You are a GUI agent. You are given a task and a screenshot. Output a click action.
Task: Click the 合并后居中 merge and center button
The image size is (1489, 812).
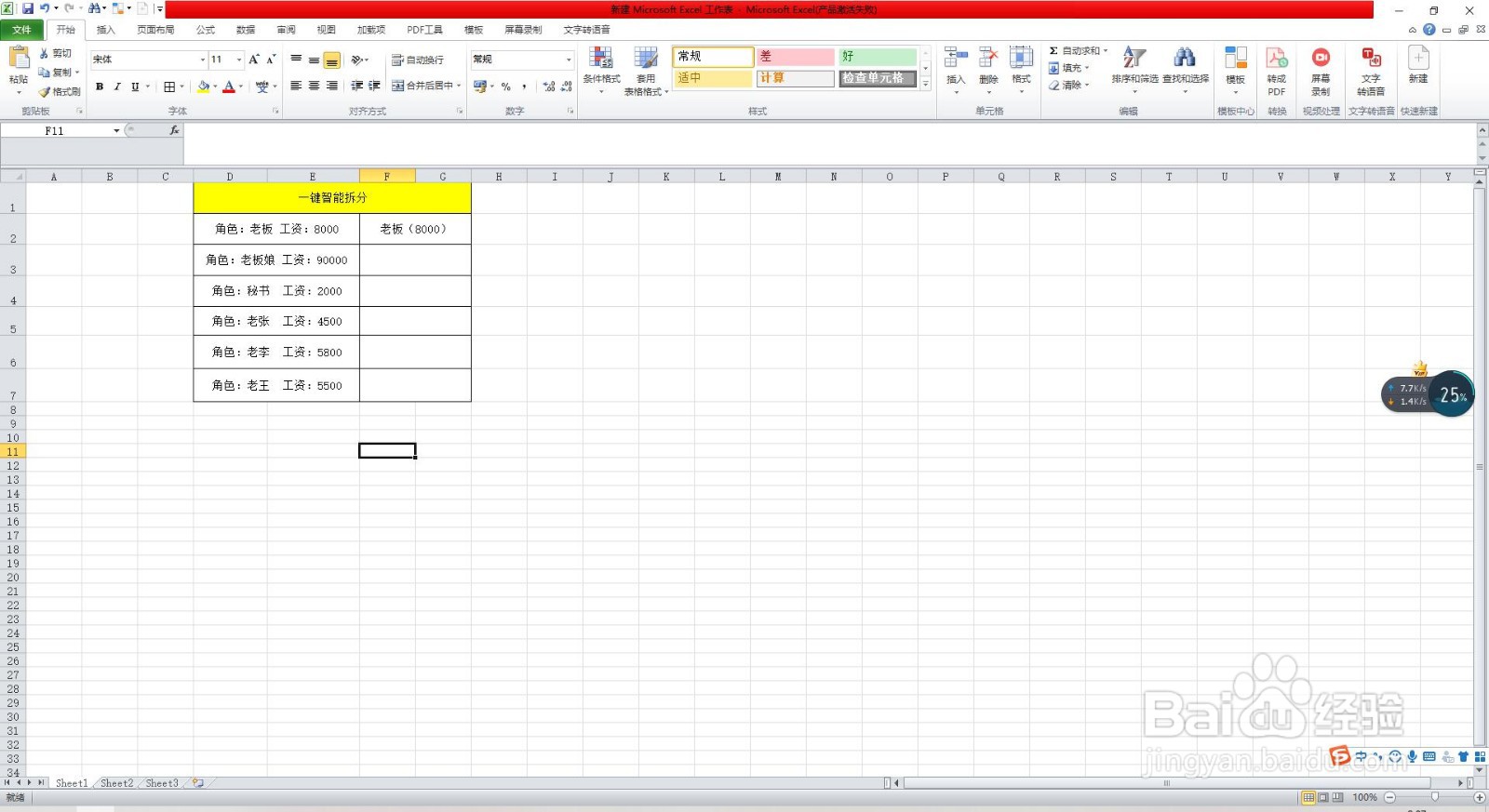click(x=426, y=86)
